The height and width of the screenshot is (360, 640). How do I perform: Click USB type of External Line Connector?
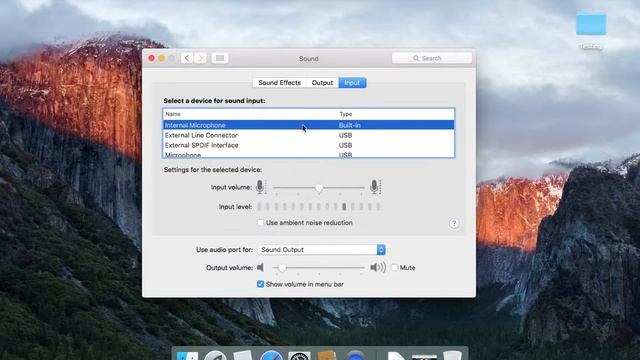point(345,135)
